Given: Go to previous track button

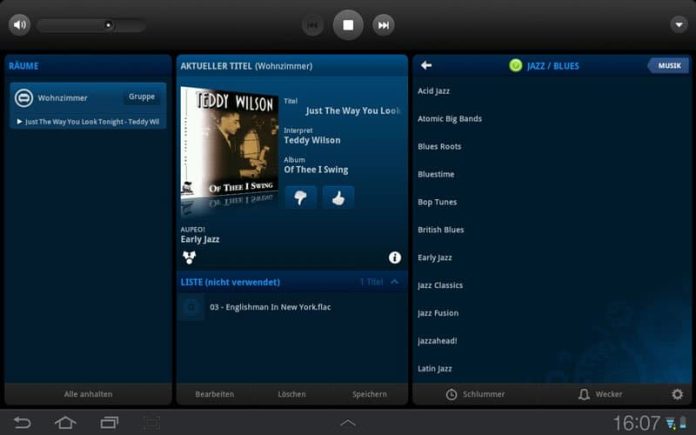Looking at the screenshot, I should pyautogui.click(x=313, y=25).
